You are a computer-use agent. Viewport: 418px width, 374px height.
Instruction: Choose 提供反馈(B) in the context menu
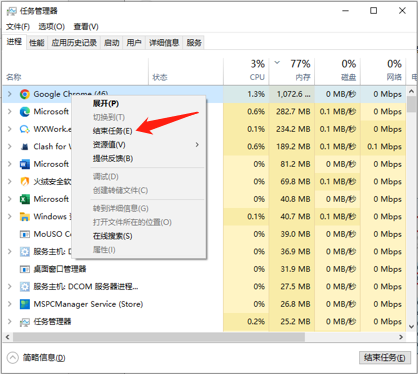pos(113,159)
